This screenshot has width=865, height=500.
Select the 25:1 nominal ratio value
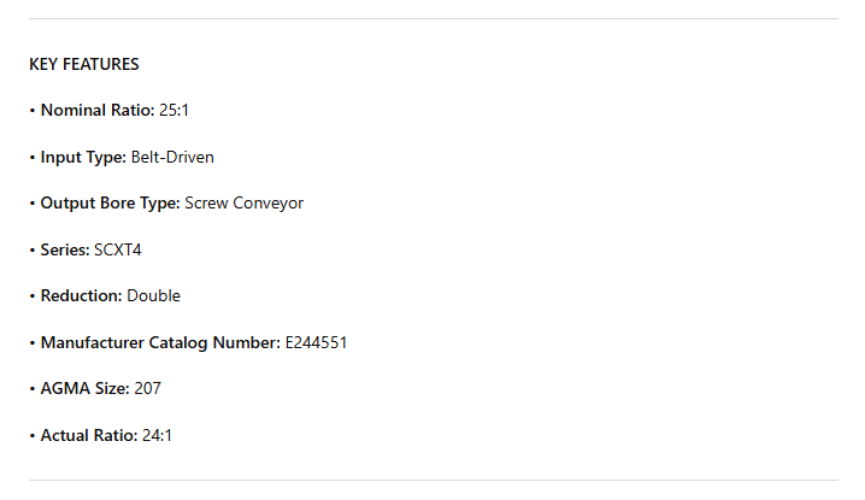[x=174, y=110]
